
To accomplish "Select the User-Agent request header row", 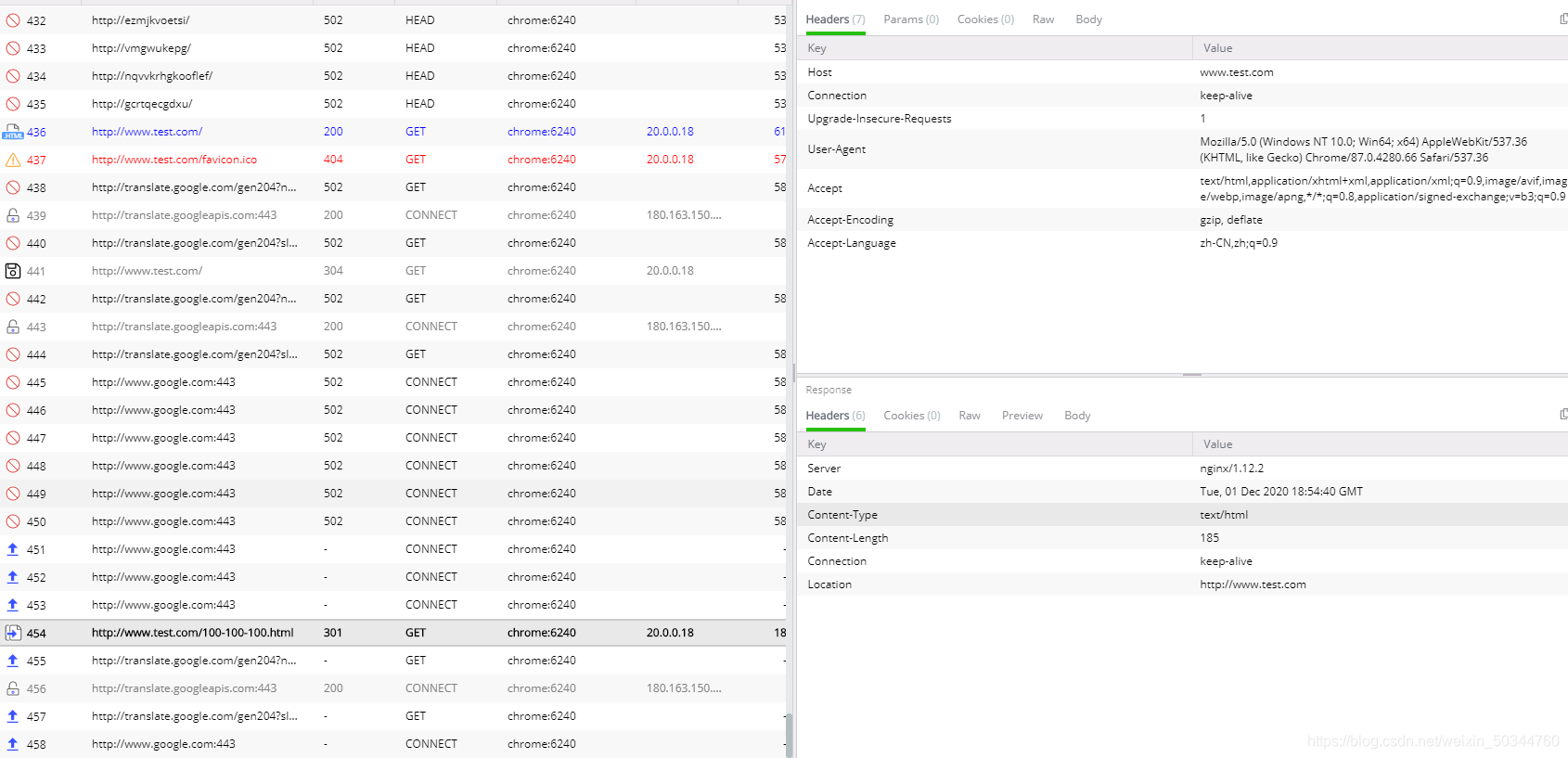I will tap(1183, 149).
